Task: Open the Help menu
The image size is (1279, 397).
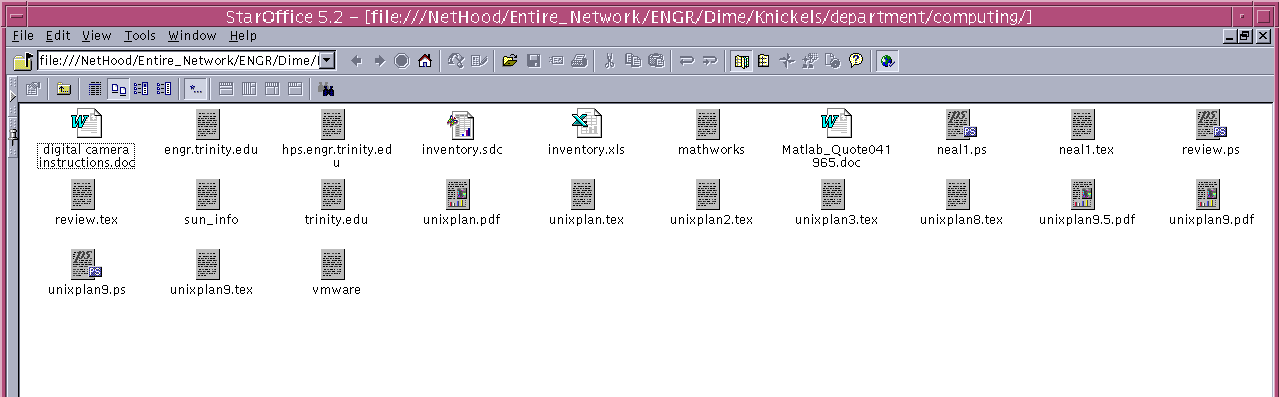Action: tap(243, 35)
